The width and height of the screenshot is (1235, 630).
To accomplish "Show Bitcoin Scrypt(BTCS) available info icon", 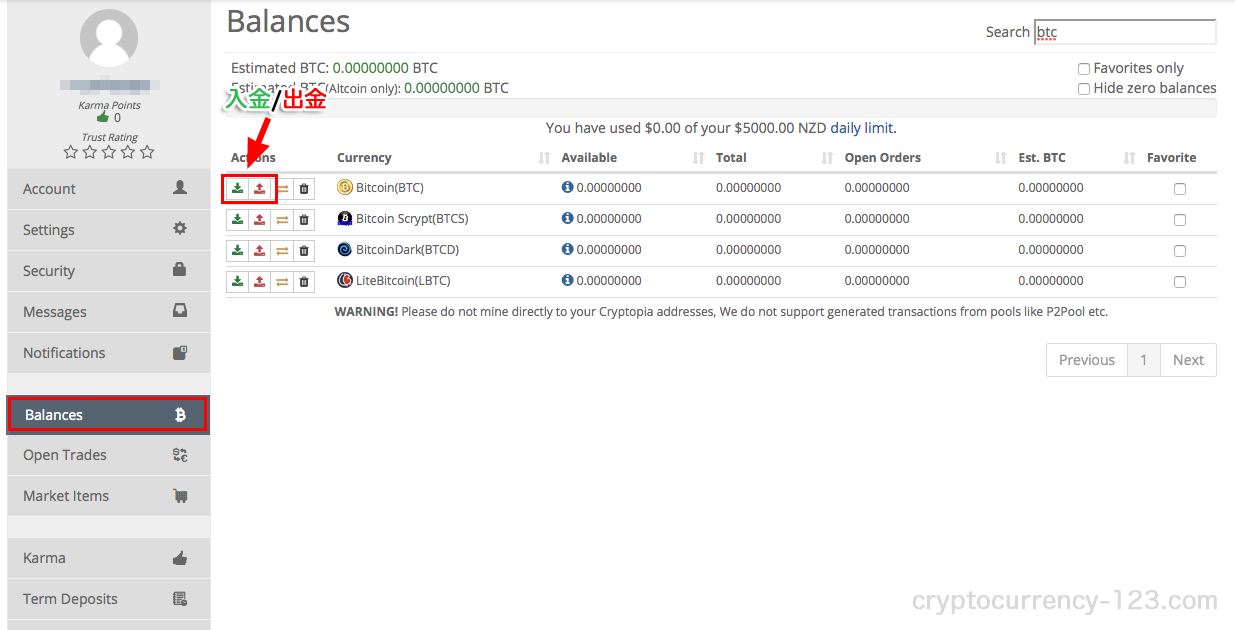I will (x=567, y=218).
